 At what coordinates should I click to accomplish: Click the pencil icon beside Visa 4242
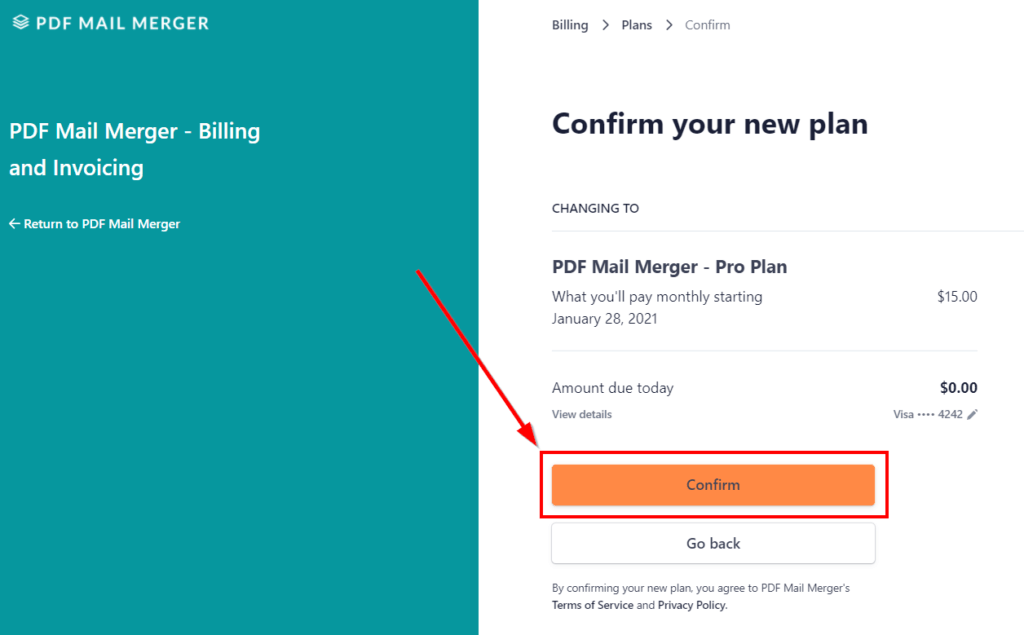tap(971, 414)
